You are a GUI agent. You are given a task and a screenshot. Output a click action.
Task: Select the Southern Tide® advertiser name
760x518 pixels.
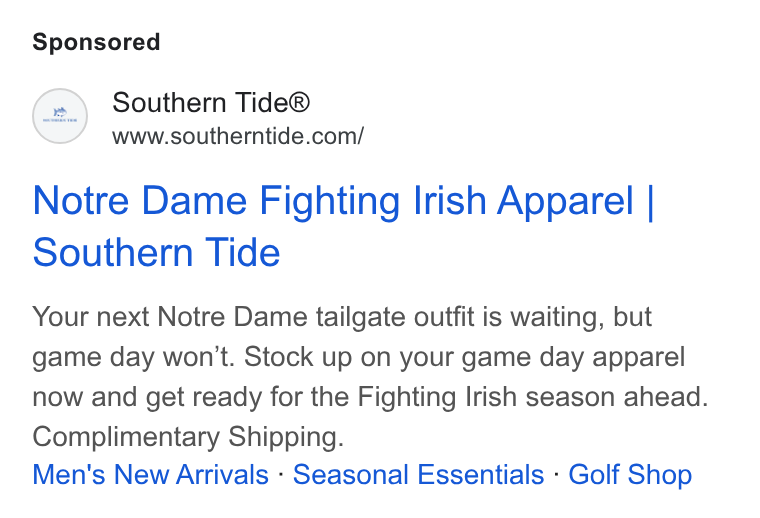pos(211,103)
